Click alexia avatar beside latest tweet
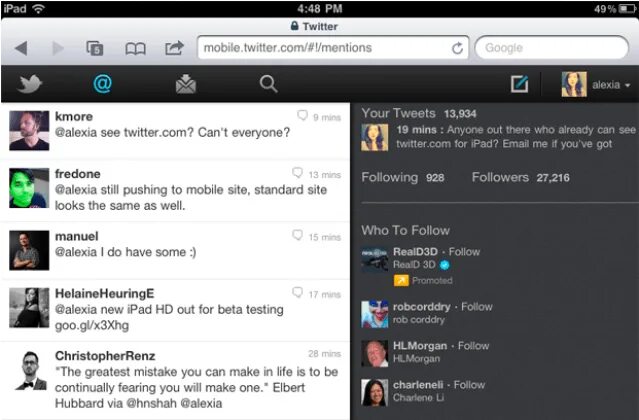The image size is (639, 420). click(375, 138)
